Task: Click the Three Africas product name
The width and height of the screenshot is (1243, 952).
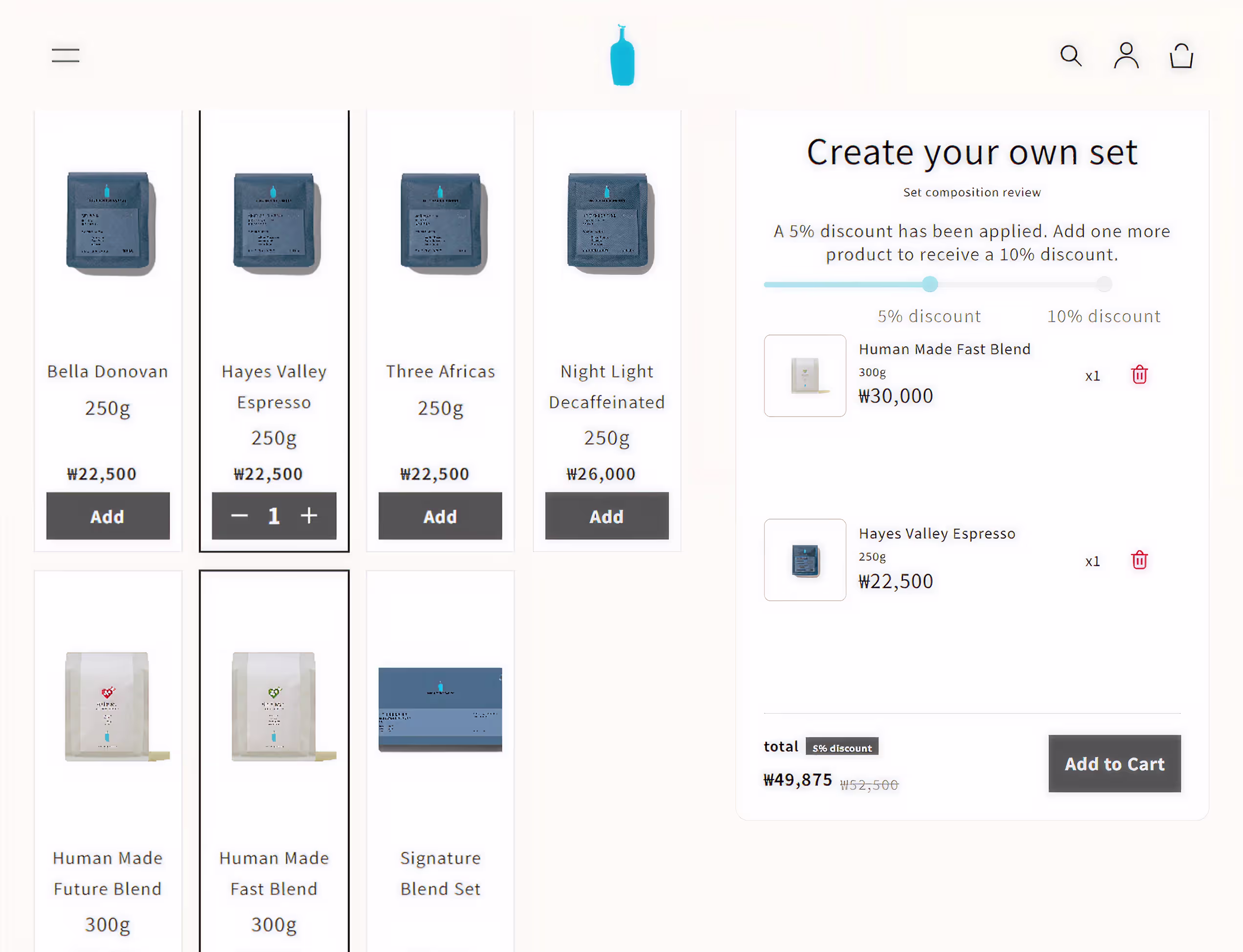Action: (440, 371)
